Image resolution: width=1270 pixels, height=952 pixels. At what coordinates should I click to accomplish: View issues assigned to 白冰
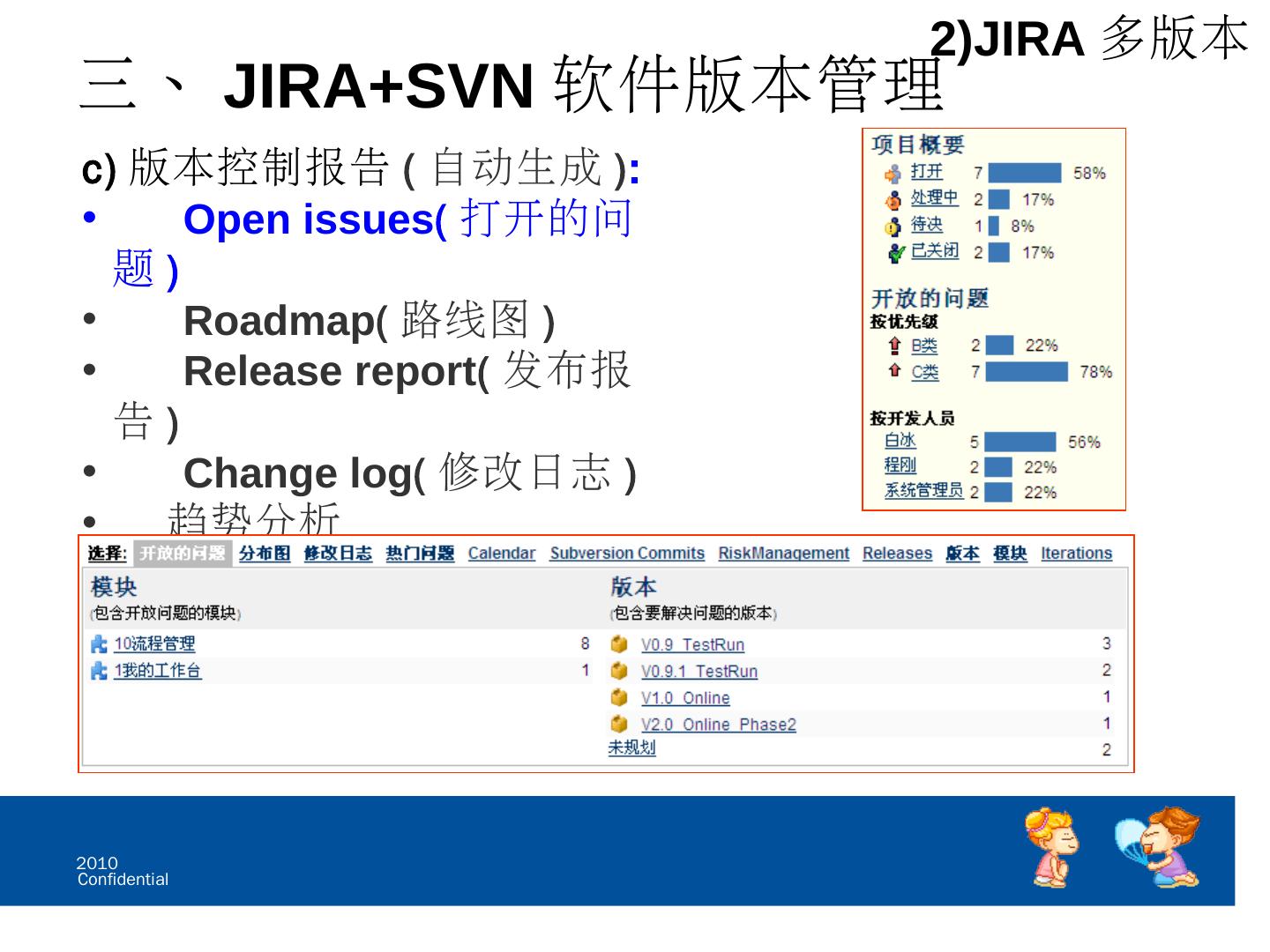pos(900,441)
